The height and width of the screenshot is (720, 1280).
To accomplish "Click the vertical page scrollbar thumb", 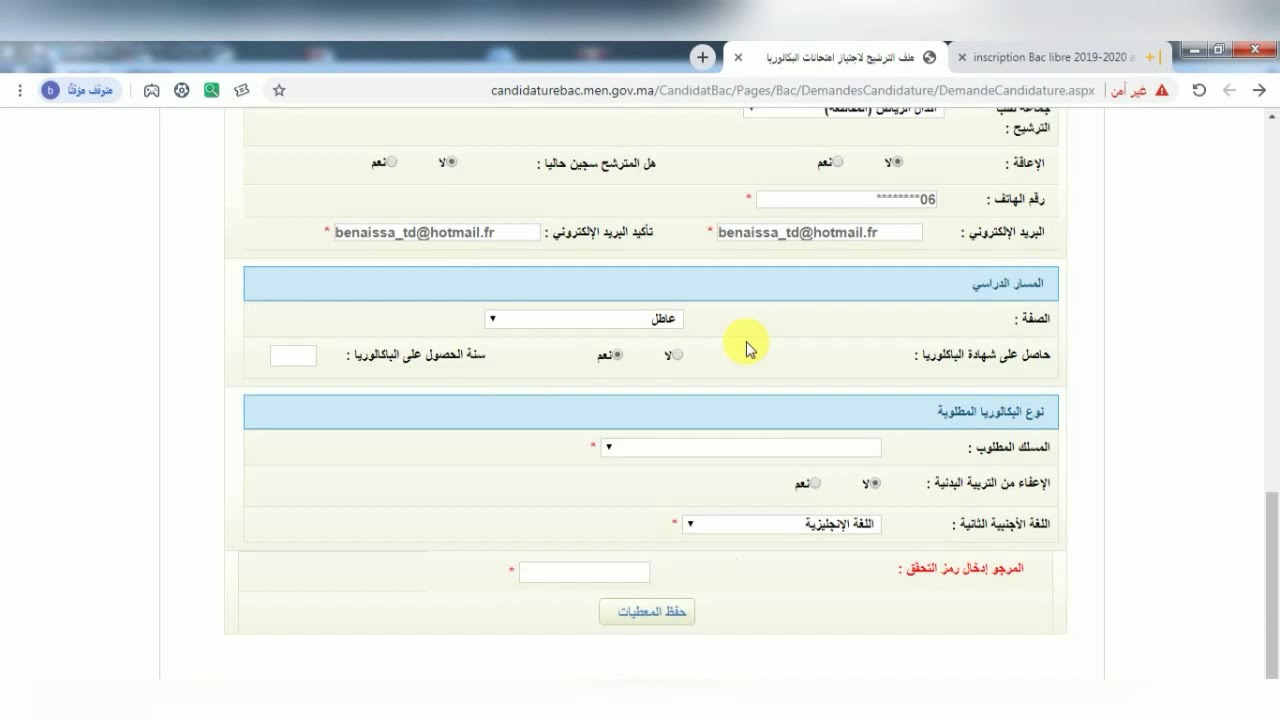I will point(1271,585).
